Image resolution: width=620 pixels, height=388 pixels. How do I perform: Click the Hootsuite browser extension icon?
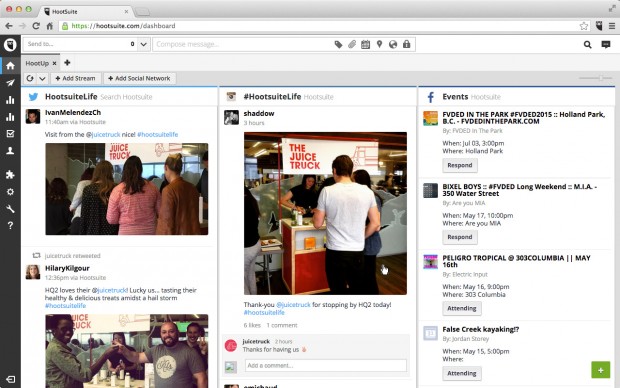(599, 26)
